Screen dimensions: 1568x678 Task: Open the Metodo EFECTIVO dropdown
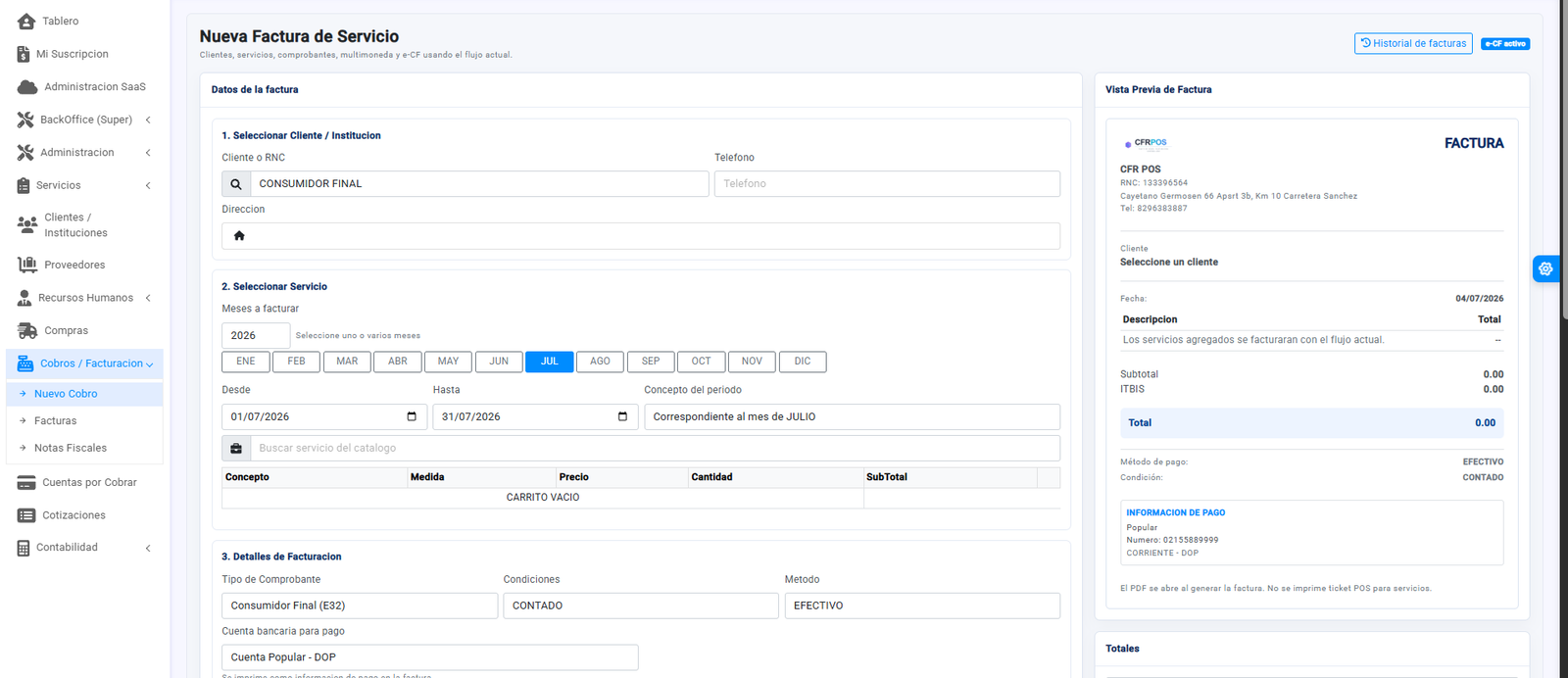point(922,605)
